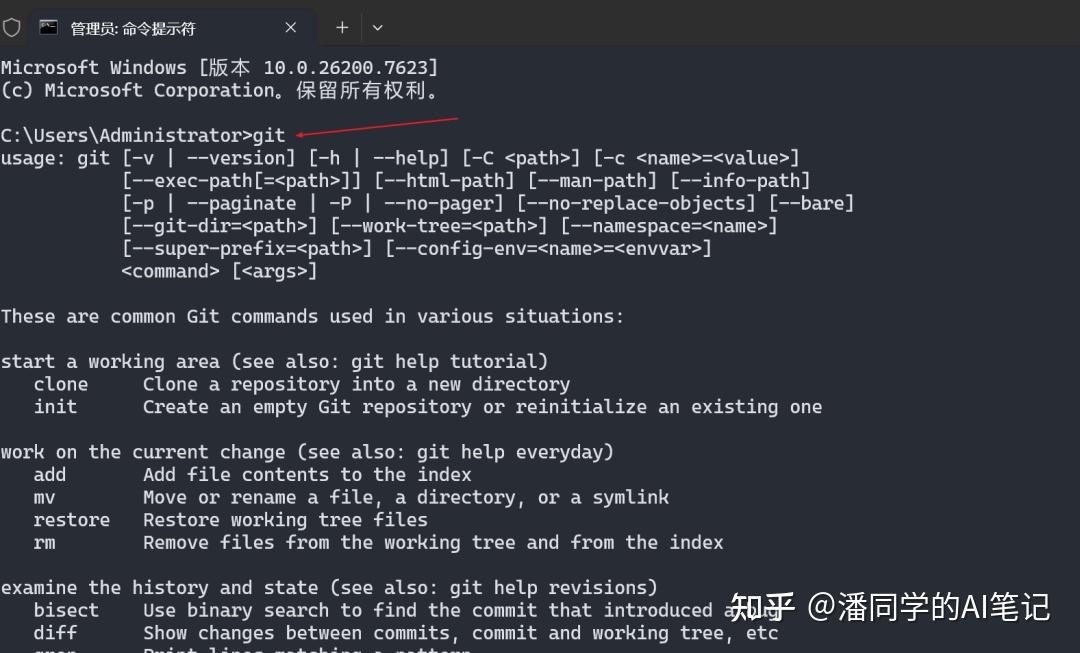Click the 知乎 watermark logo
Image resolution: width=1080 pixels, height=653 pixels.
click(762, 607)
